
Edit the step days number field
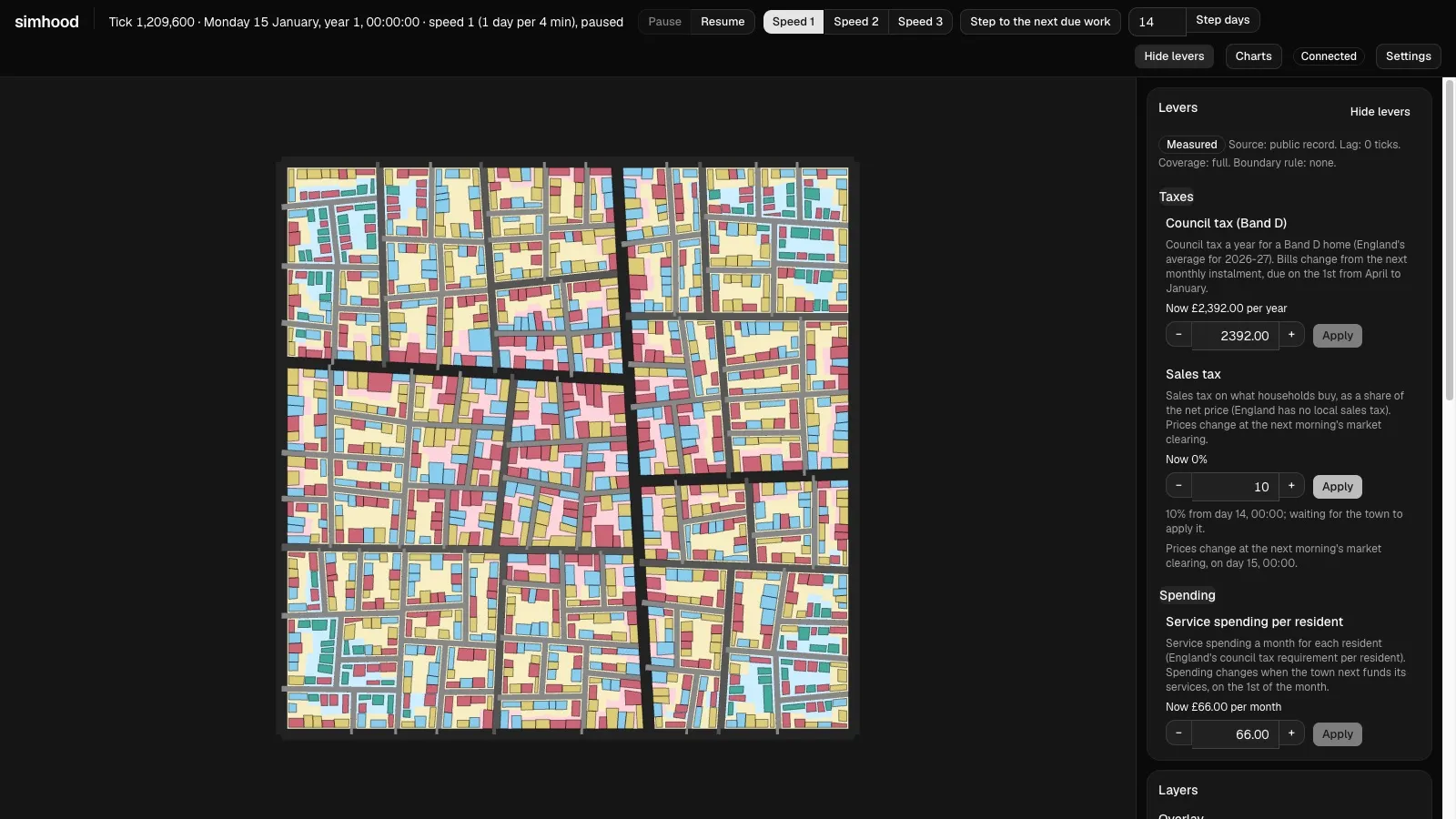point(1157,22)
